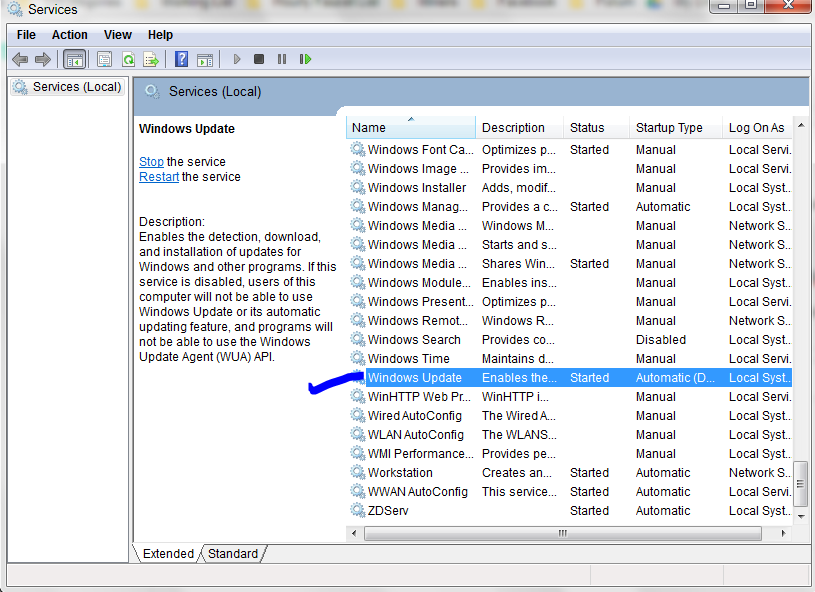Open the Action menu
Image resolution: width=815 pixels, height=592 pixels.
[70, 35]
